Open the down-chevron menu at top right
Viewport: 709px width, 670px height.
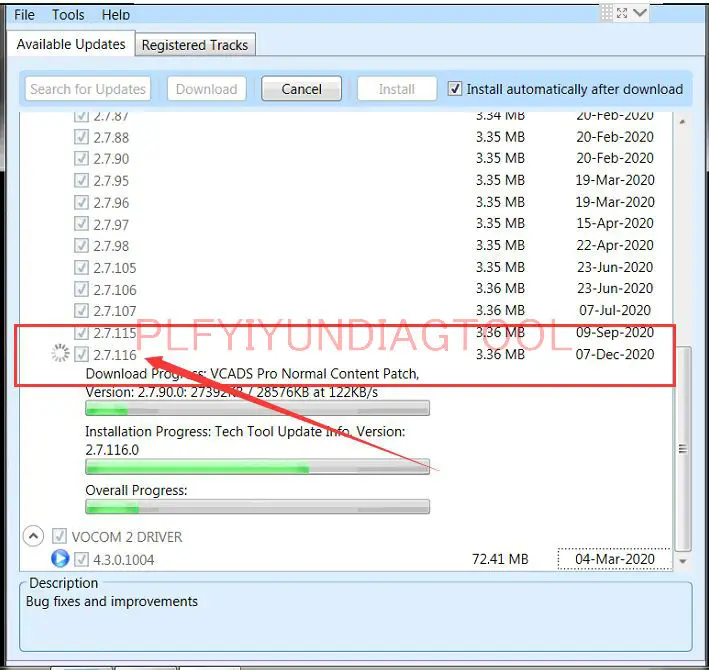(x=640, y=13)
